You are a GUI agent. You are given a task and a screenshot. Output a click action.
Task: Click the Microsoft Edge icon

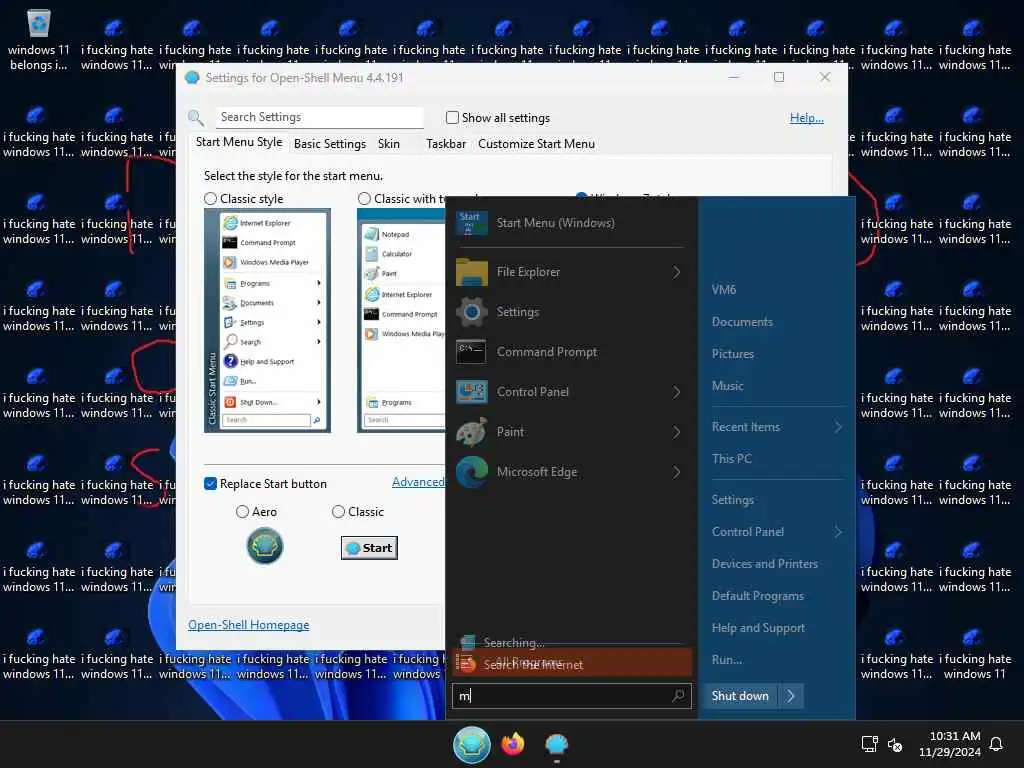pyautogui.click(x=472, y=472)
